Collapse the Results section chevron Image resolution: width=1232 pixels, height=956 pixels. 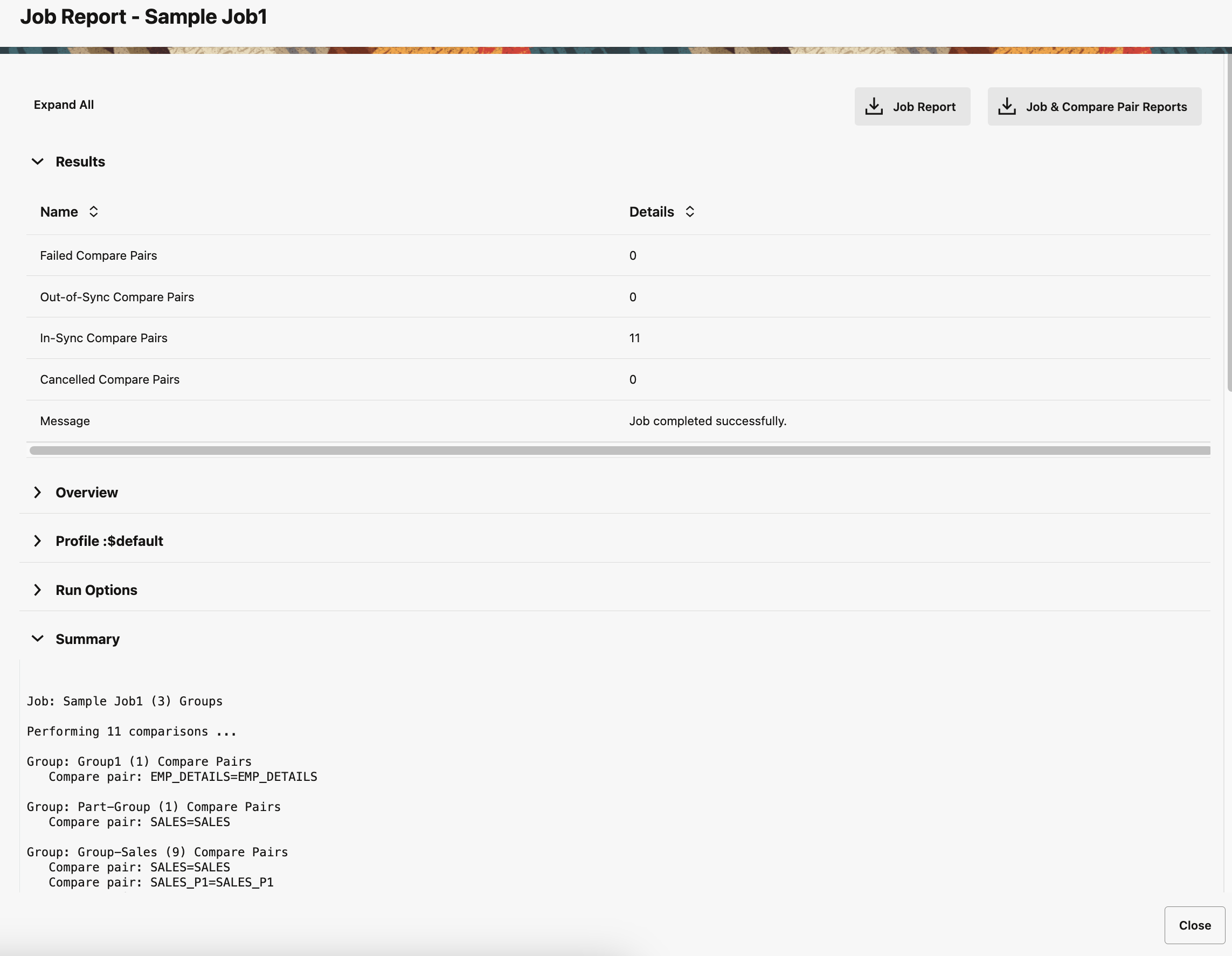[x=37, y=162]
